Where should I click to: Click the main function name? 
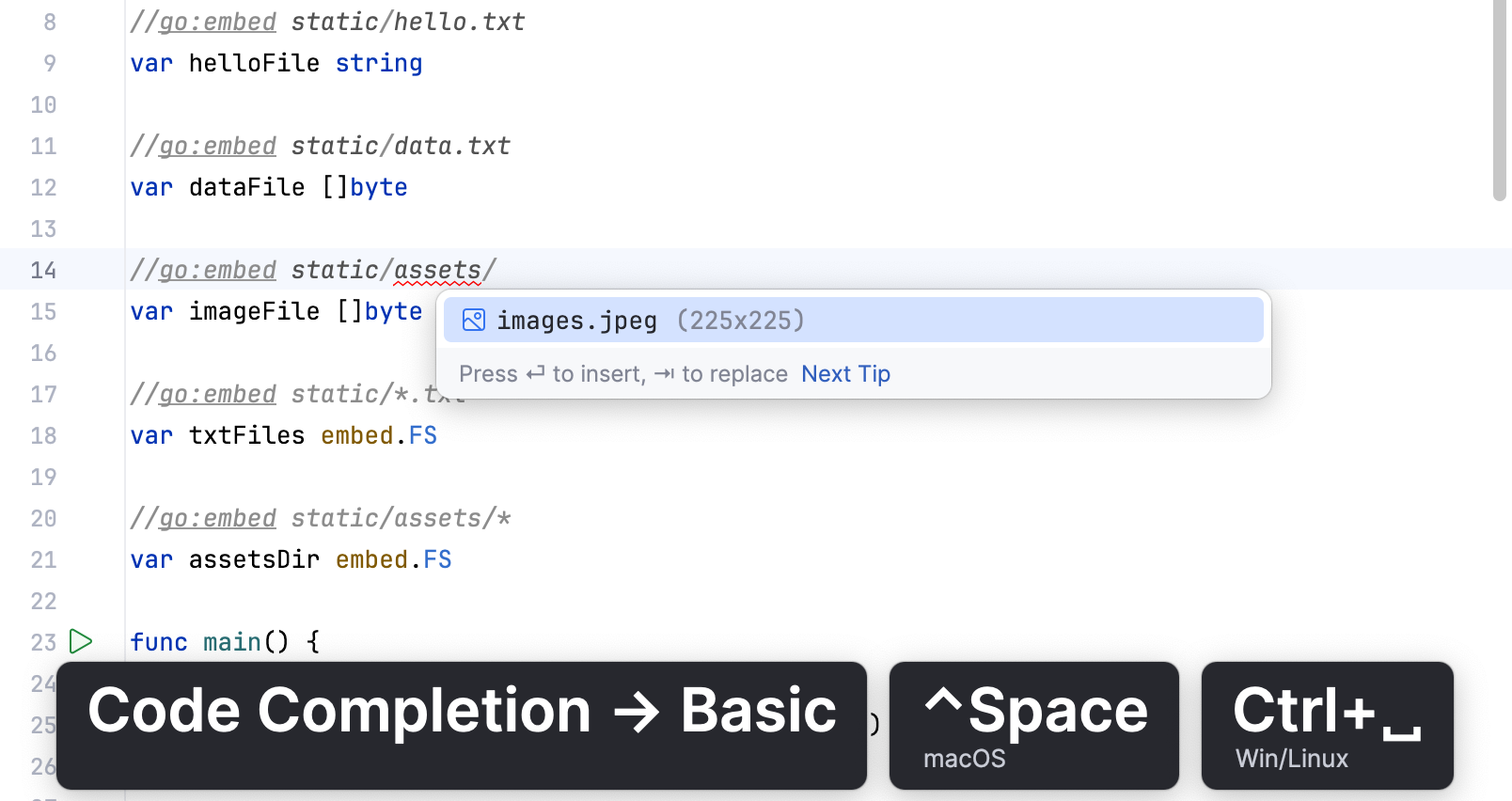click(231, 642)
